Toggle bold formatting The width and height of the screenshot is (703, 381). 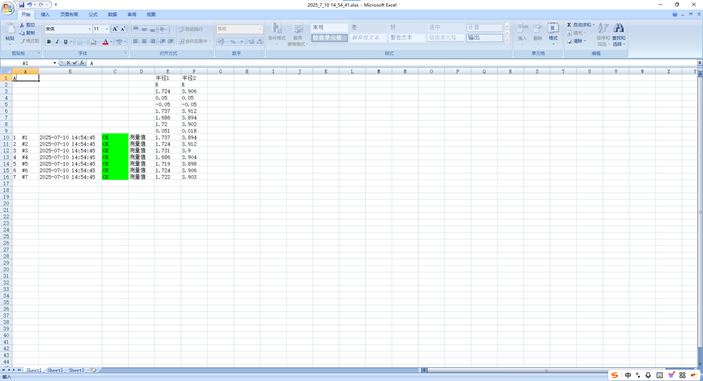[49, 42]
